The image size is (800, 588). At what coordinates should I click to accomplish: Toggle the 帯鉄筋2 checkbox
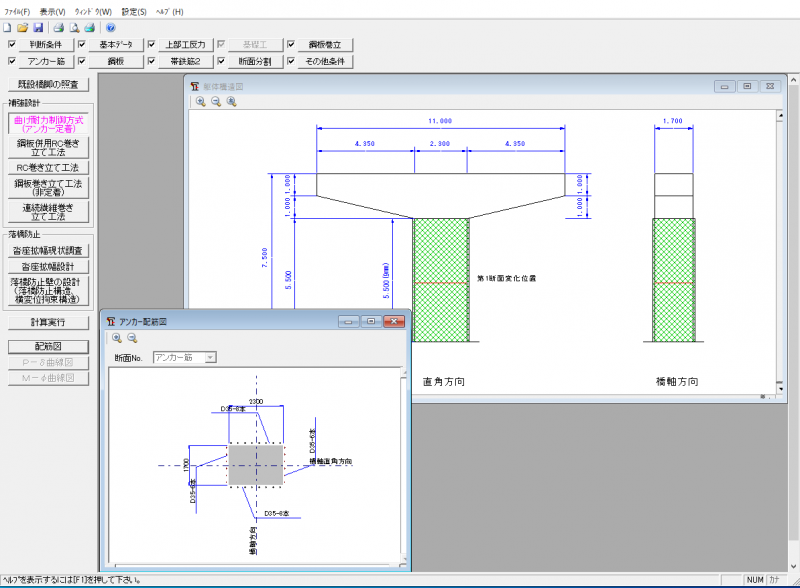[x=151, y=61]
